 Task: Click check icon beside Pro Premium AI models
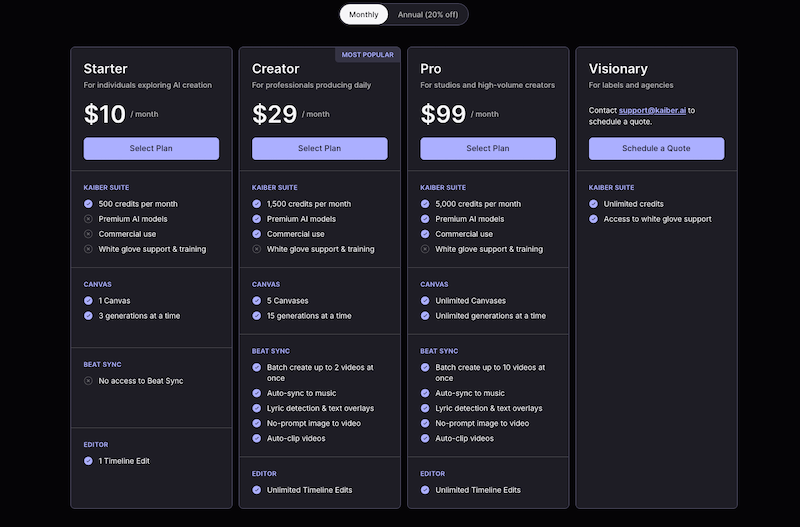click(425, 219)
